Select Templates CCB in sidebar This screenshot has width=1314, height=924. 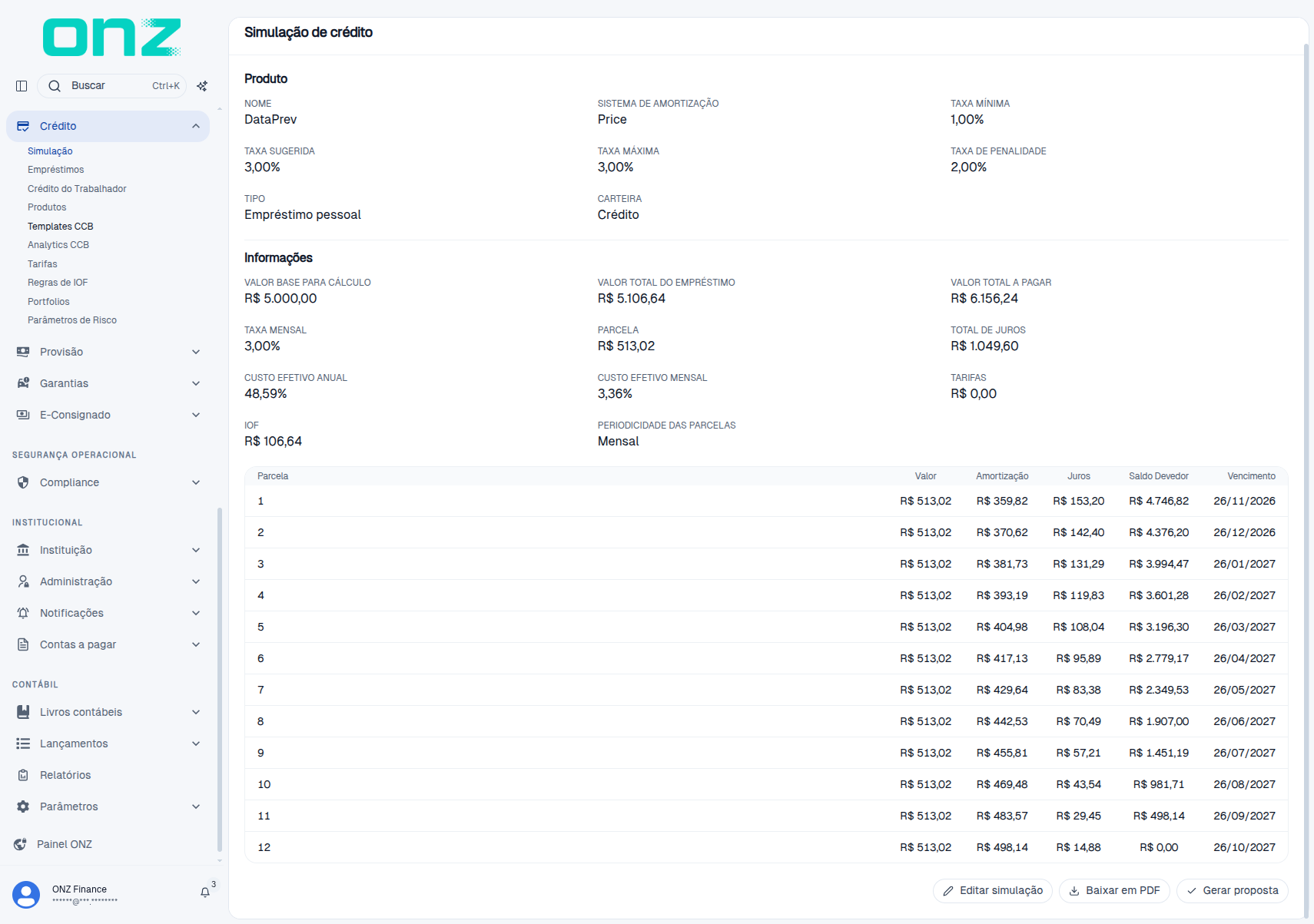[x=61, y=227]
